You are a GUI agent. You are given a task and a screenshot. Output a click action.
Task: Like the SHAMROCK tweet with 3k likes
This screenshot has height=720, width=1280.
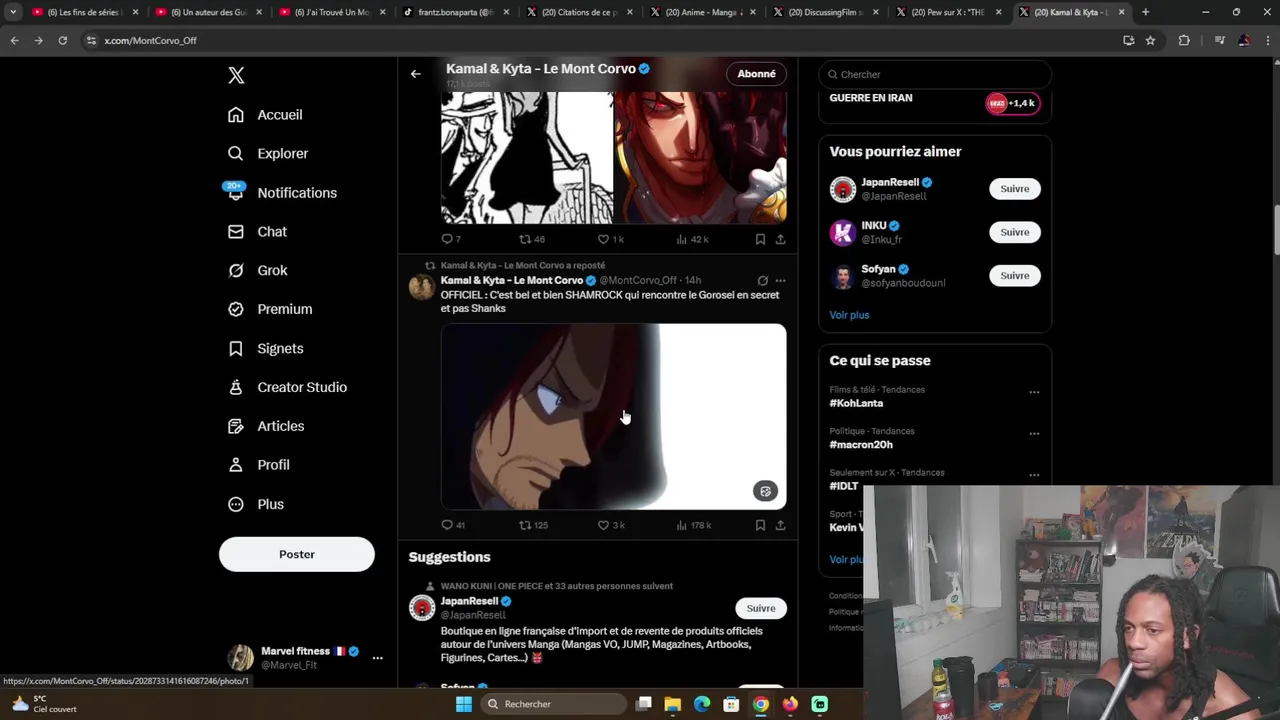(611, 525)
